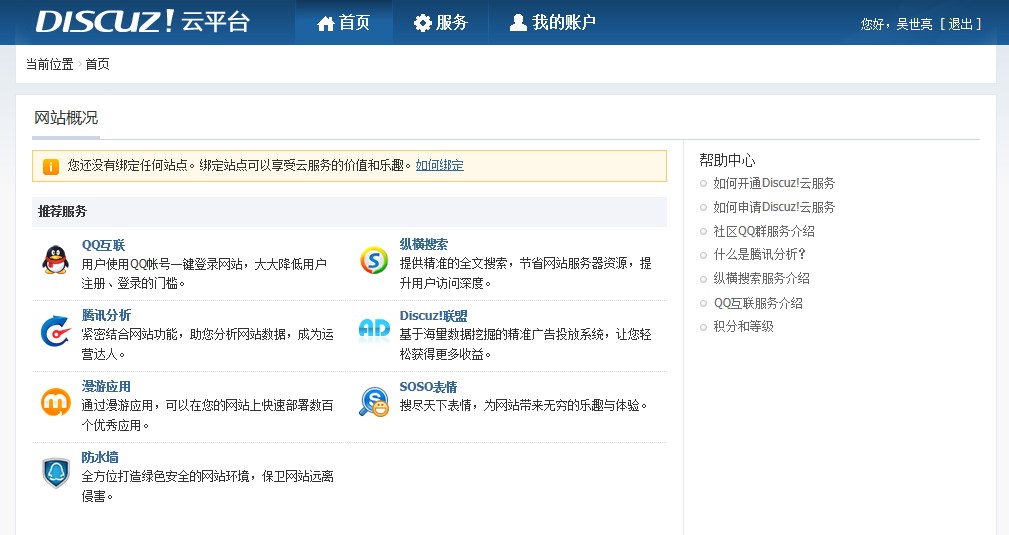Click the 防水墙 description starting 全方位打造
The width and height of the screenshot is (1009, 535).
point(207,486)
